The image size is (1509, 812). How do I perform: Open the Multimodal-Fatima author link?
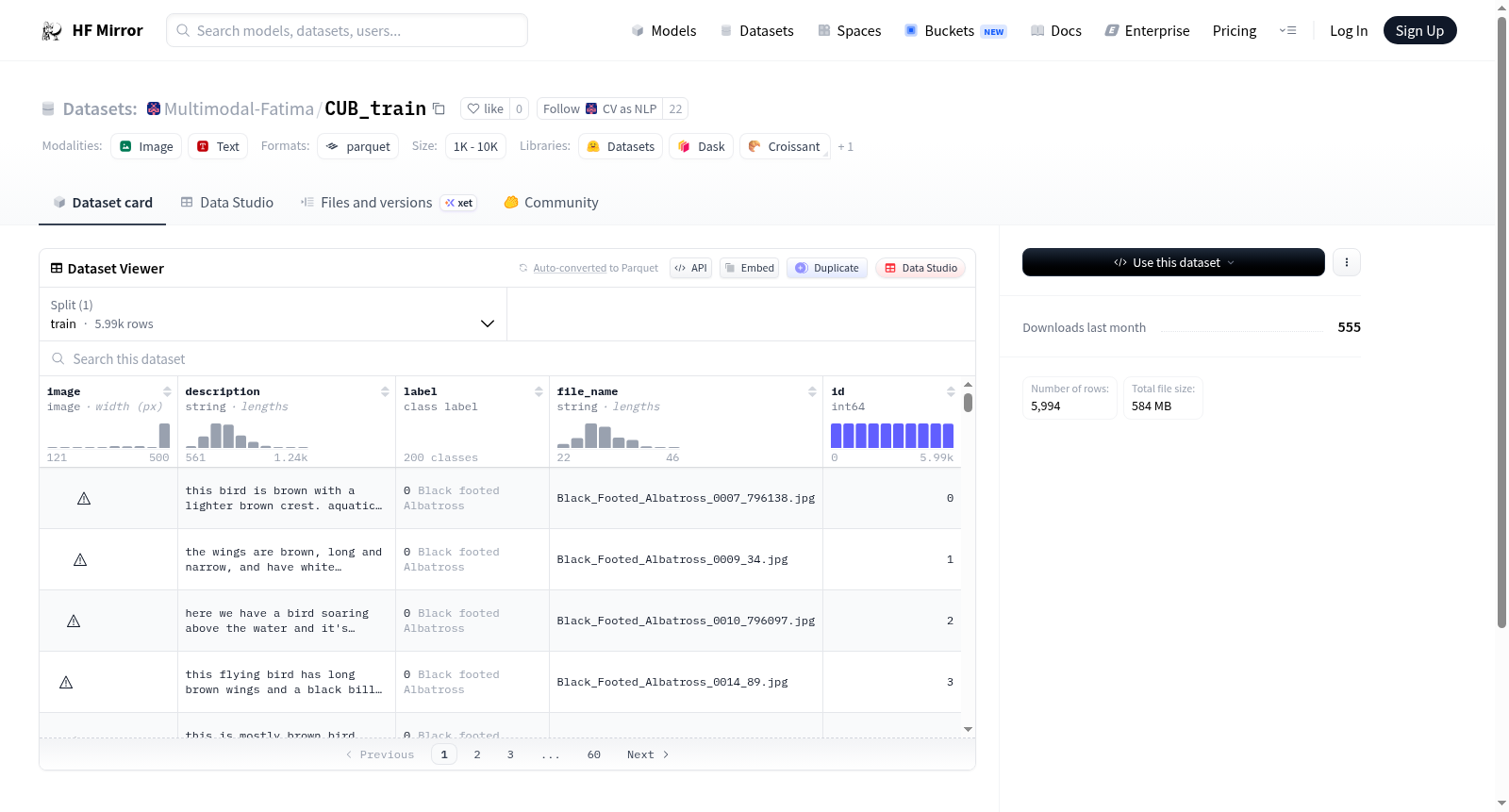[239, 108]
